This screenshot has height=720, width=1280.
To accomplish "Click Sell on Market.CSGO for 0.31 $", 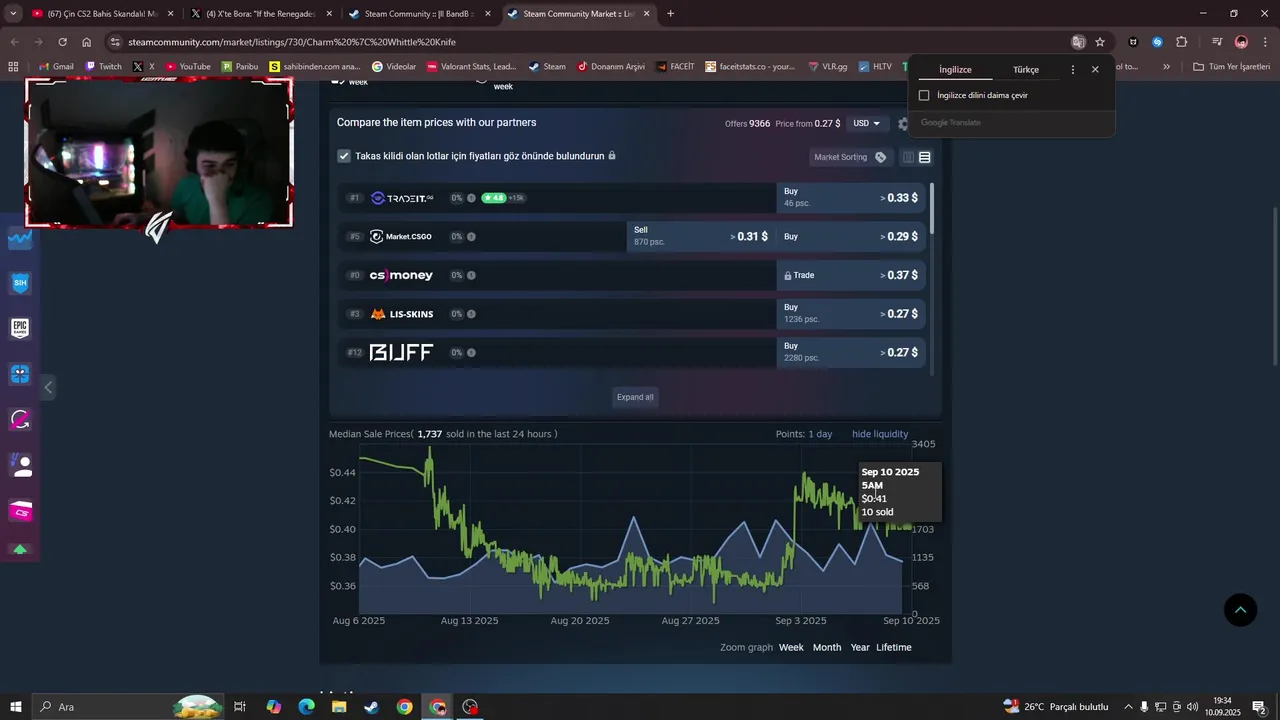I will click(701, 236).
